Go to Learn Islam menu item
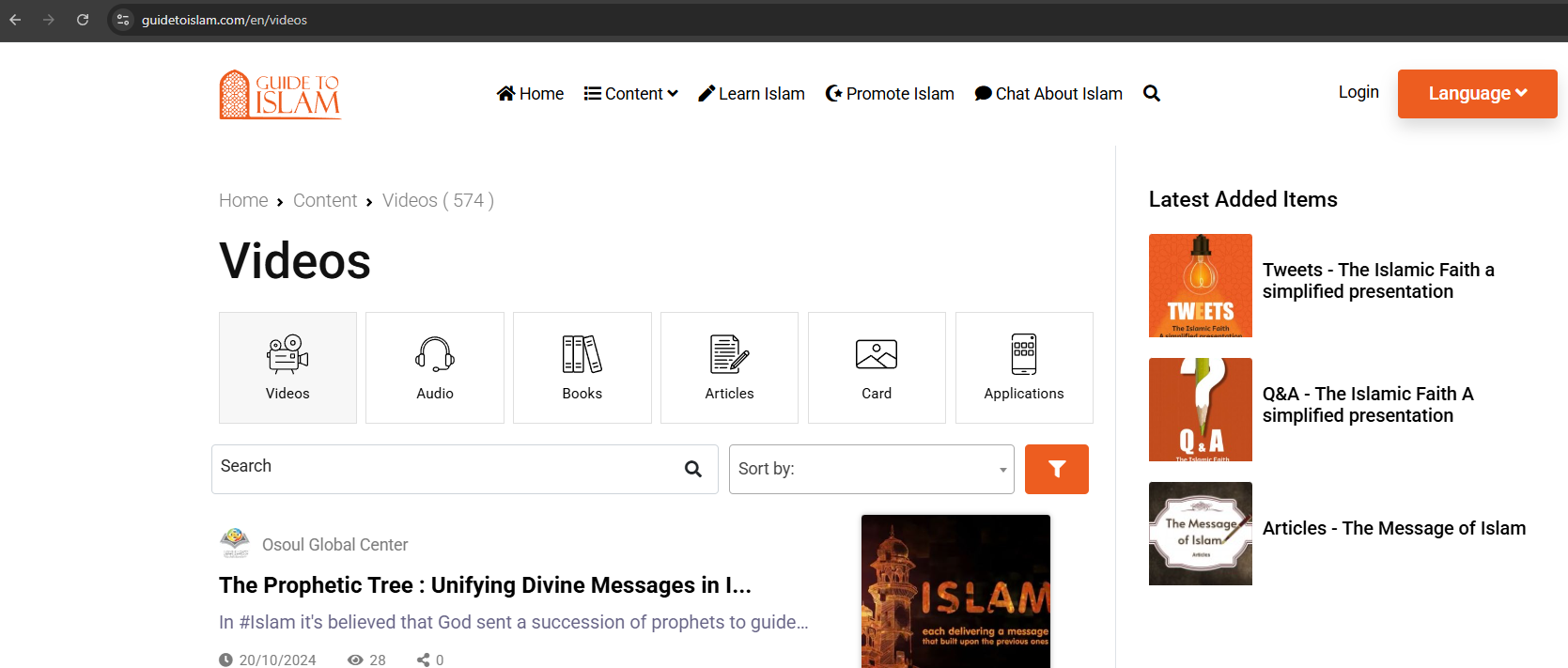The width and height of the screenshot is (1568, 668). [752, 93]
